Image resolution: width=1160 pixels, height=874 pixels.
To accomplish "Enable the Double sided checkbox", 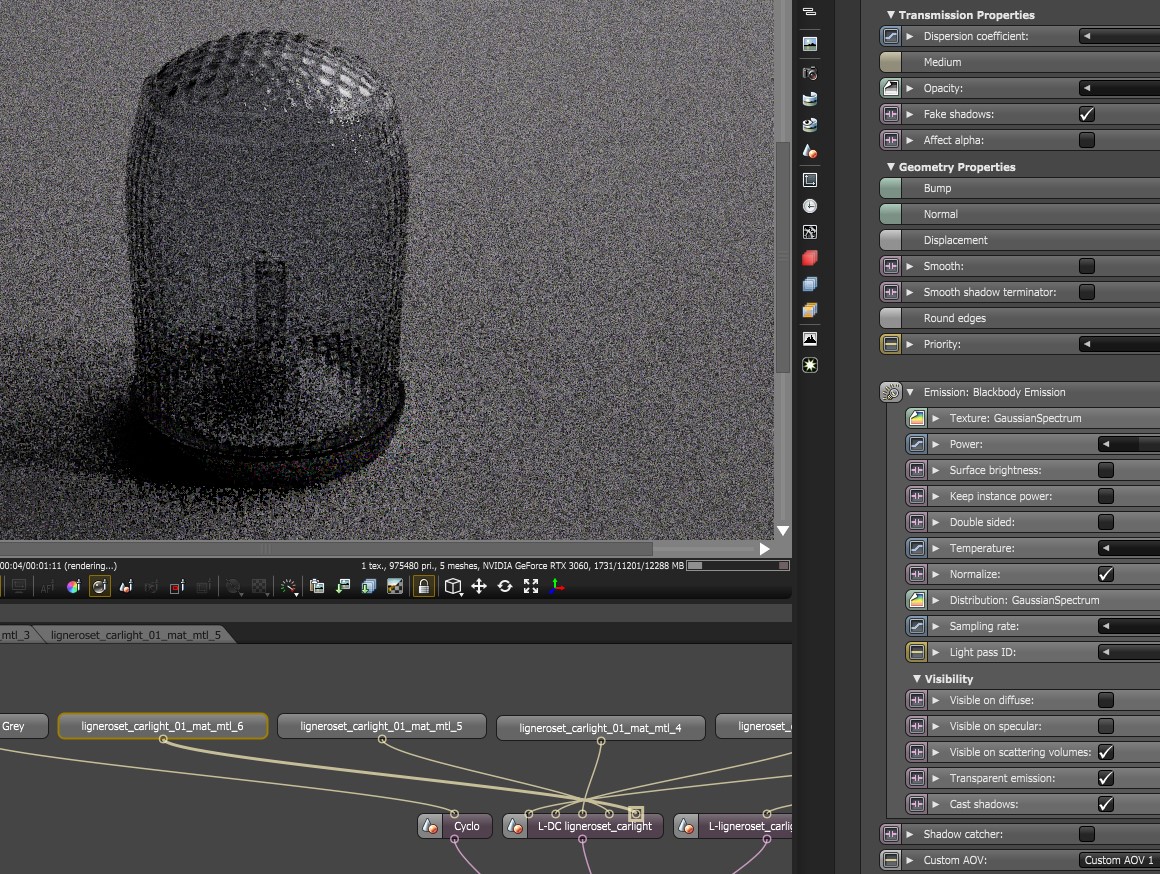I will 1105,522.
